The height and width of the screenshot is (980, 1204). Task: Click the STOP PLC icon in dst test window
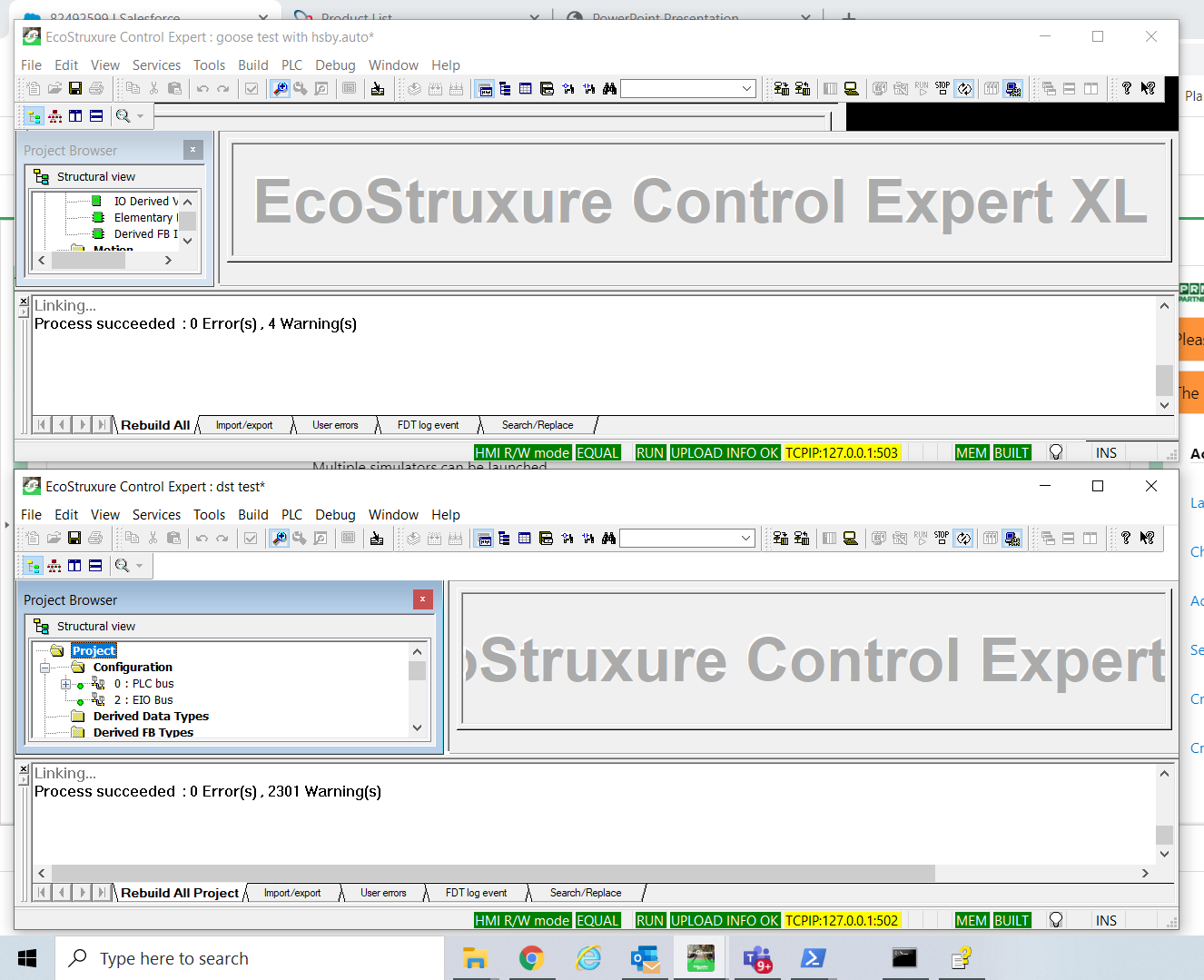click(x=942, y=538)
